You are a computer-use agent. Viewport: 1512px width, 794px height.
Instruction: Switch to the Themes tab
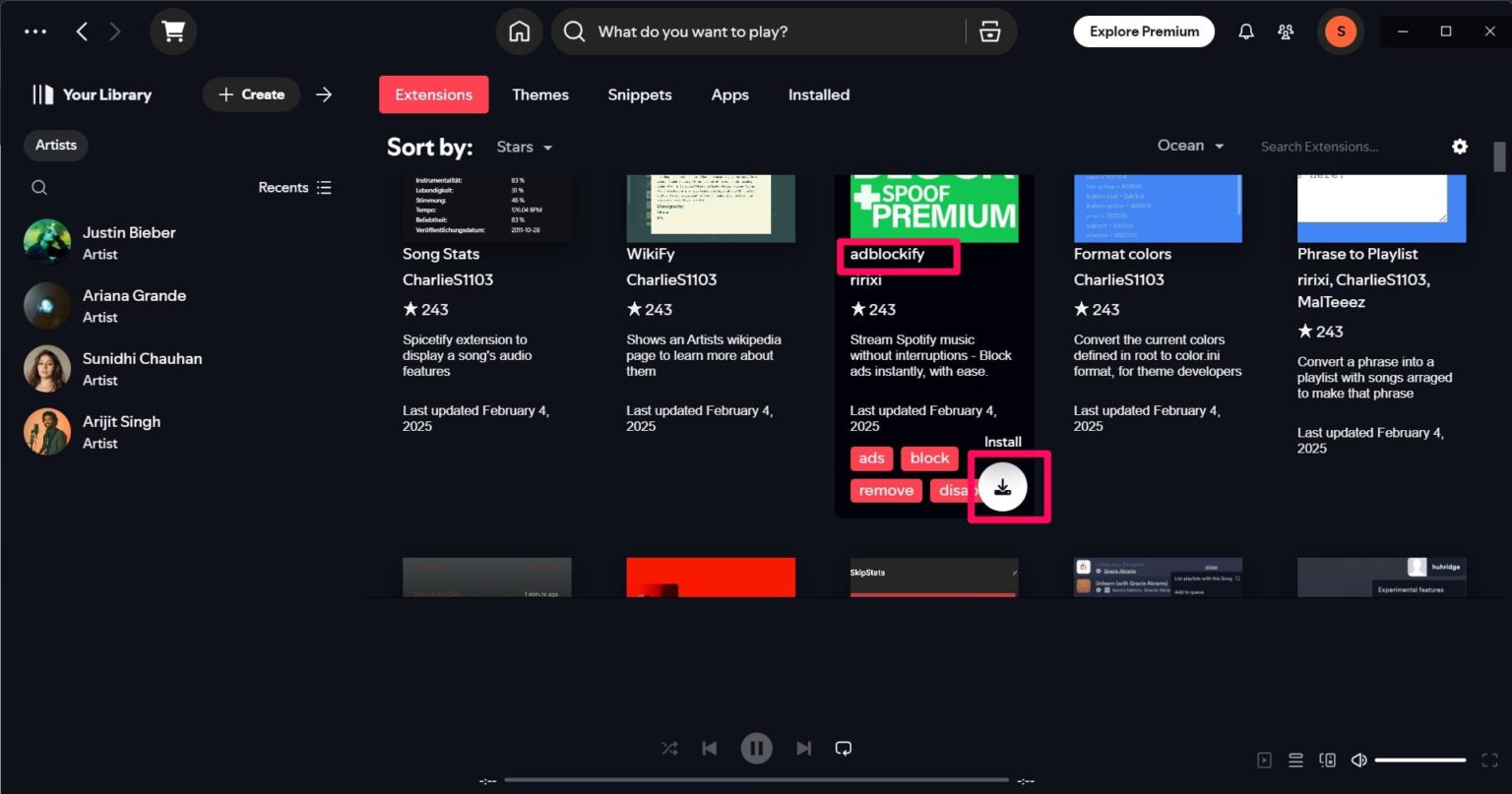[x=540, y=94]
